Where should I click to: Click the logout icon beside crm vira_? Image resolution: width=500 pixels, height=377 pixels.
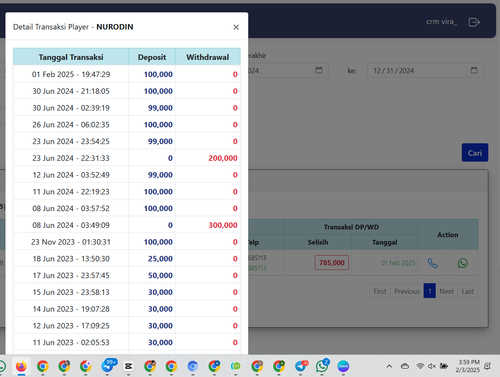pos(474,22)
